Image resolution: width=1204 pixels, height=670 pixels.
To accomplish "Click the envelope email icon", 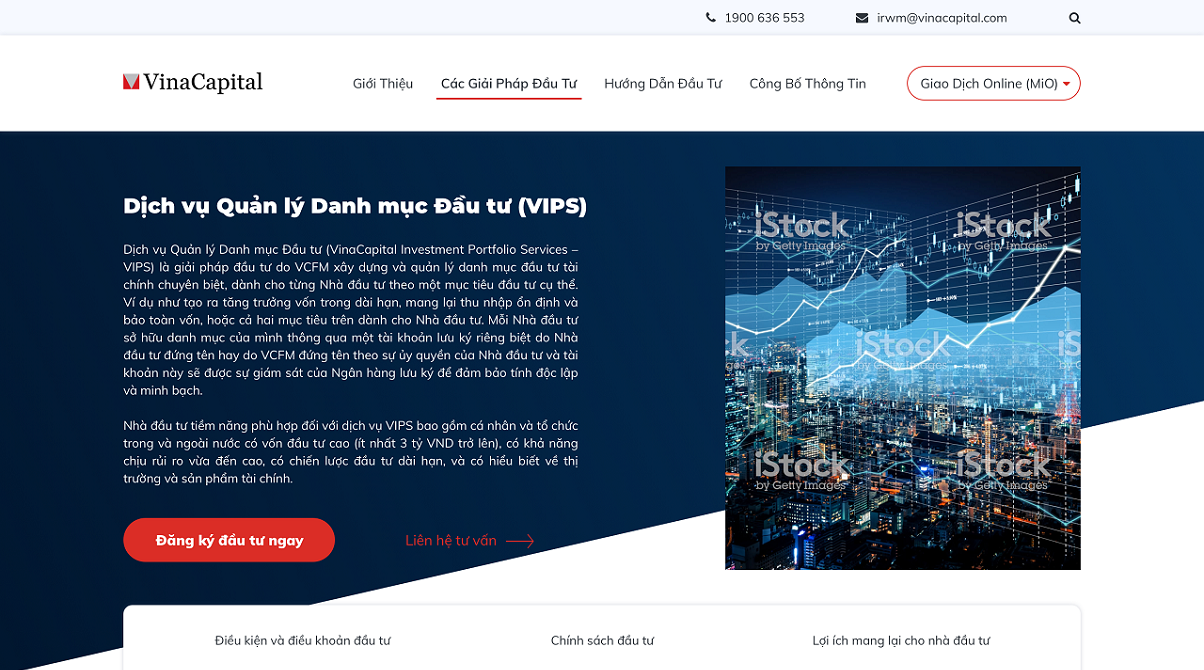I will [862, 18].
